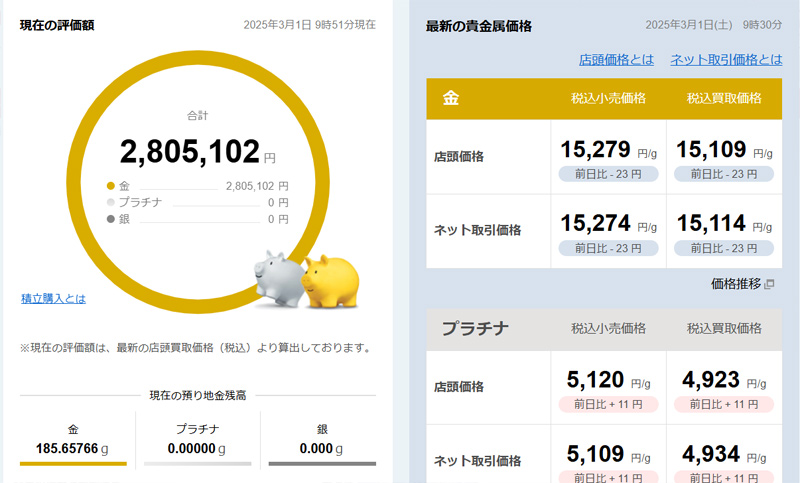This screenshot has width=800, height=483.
Task: Click the total valuation 2,805,102 円
Action: (x=197, y=151)
